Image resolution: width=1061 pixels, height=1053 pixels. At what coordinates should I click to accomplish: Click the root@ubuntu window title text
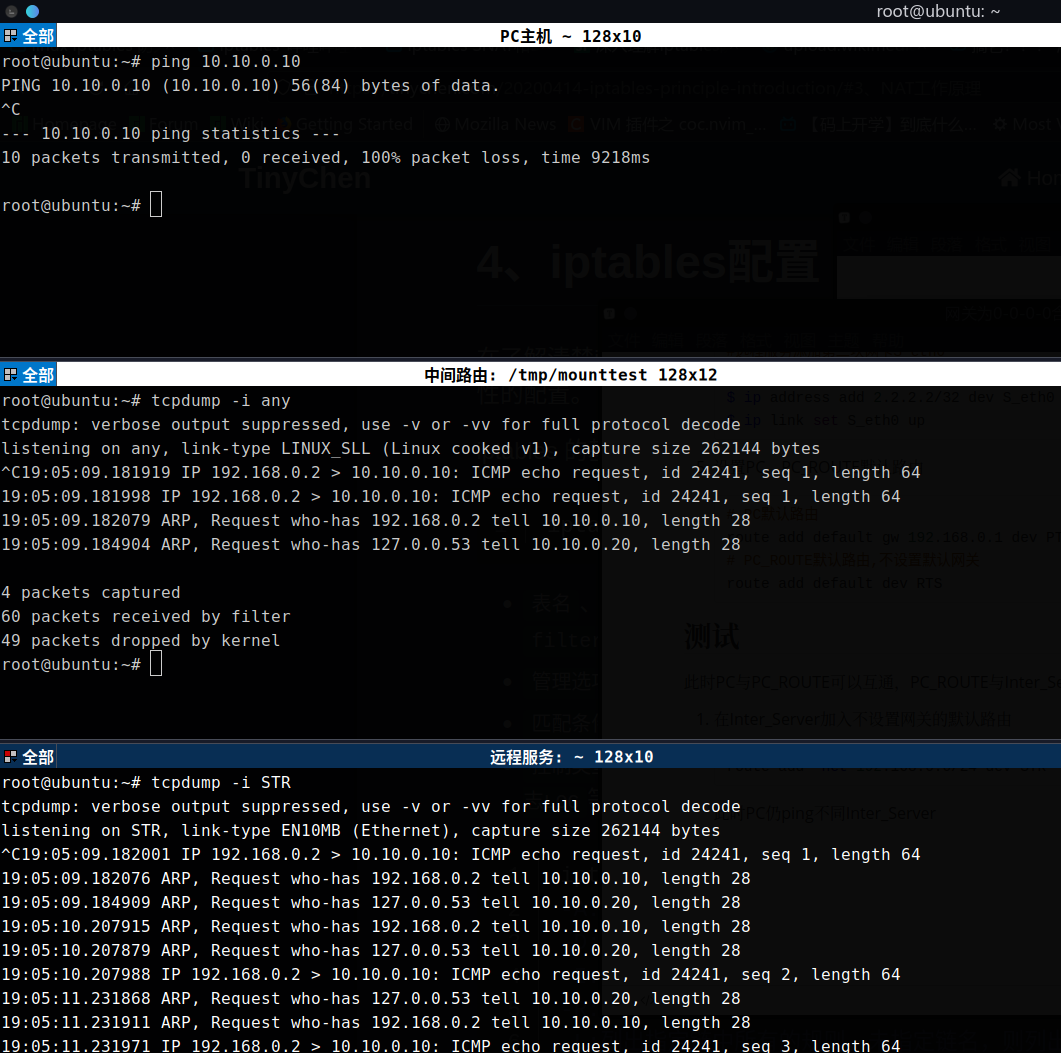pyautogui.click(x=938, y=11)
